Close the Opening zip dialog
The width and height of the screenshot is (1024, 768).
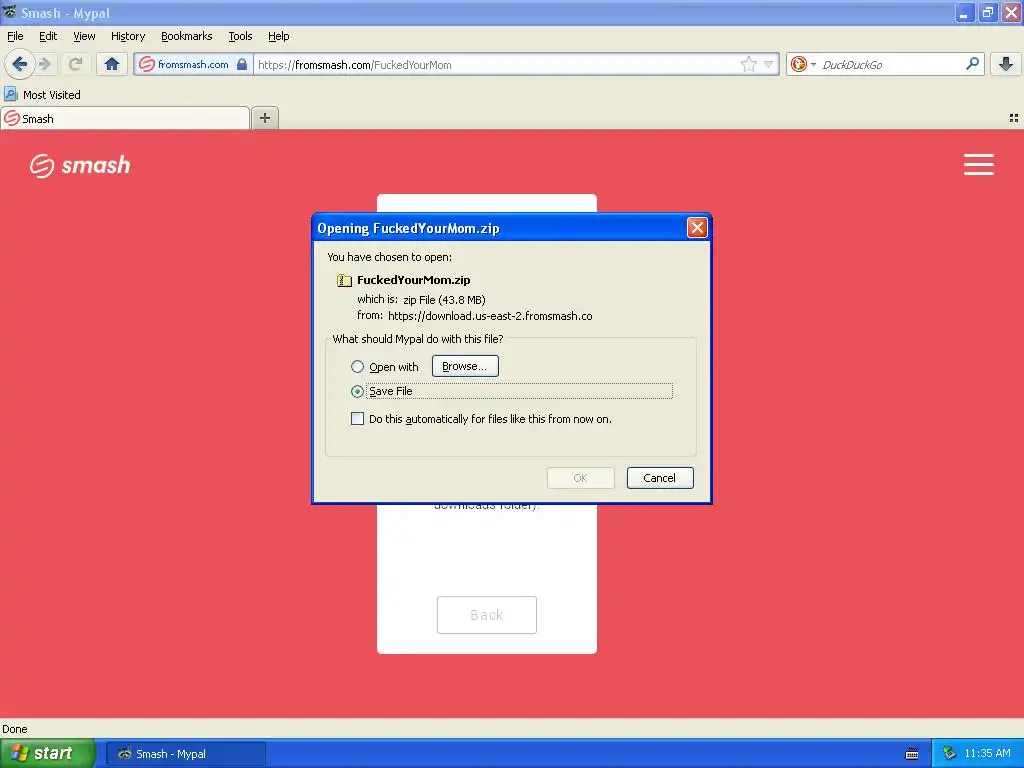point(697,227)
